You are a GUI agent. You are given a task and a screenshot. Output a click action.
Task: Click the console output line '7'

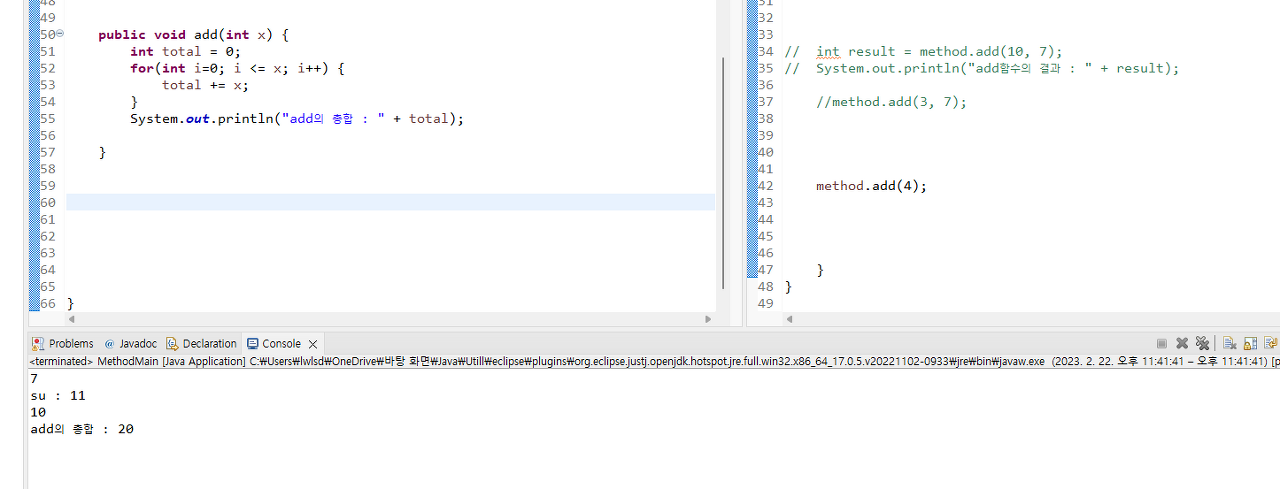[34, 379]
